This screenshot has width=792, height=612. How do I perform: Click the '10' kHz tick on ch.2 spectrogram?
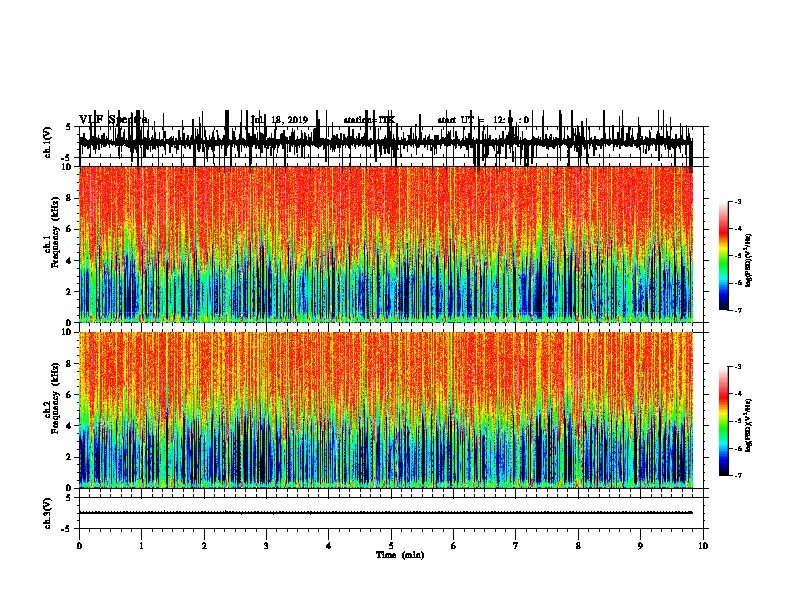68,332
